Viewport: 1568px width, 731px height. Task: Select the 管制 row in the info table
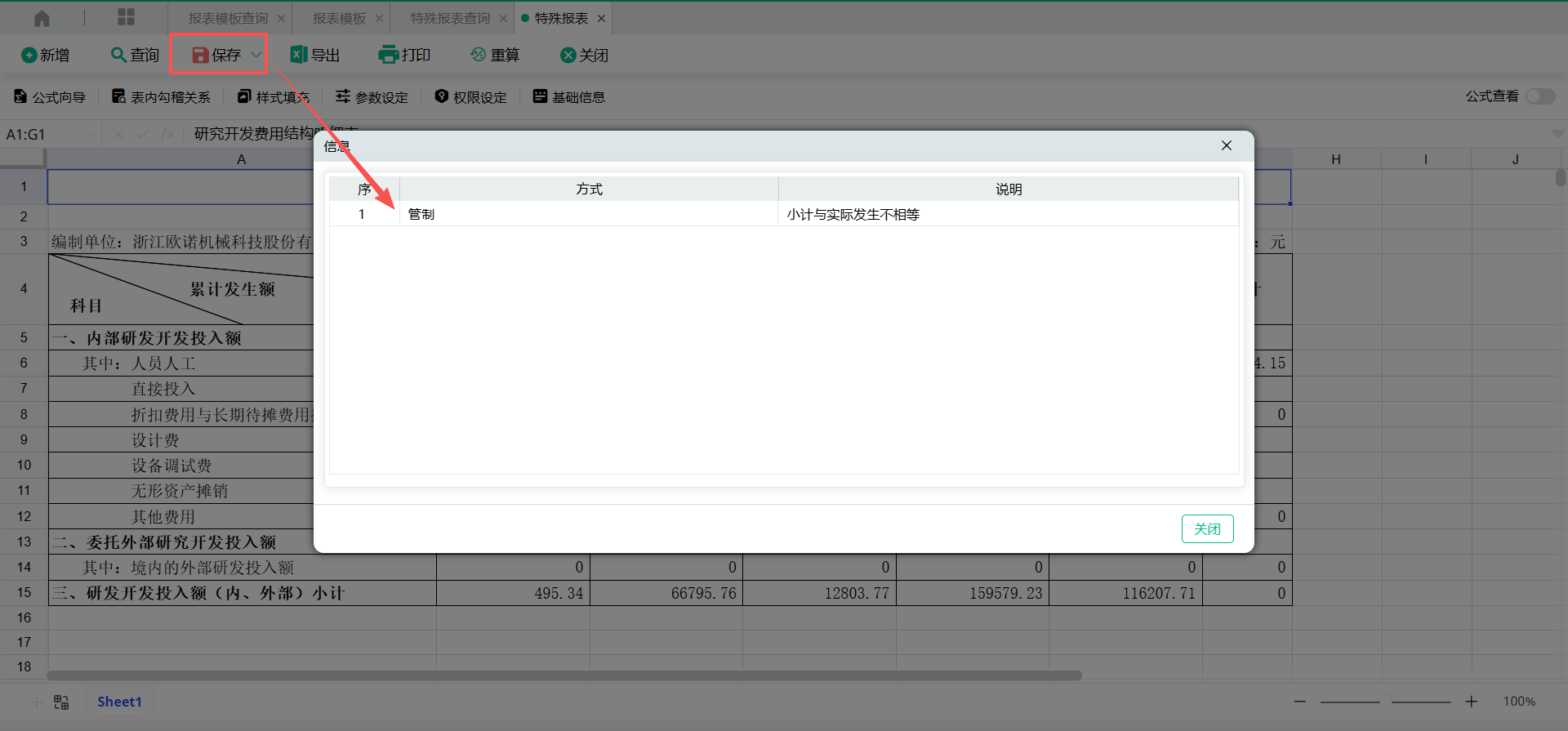pos(588,214)
